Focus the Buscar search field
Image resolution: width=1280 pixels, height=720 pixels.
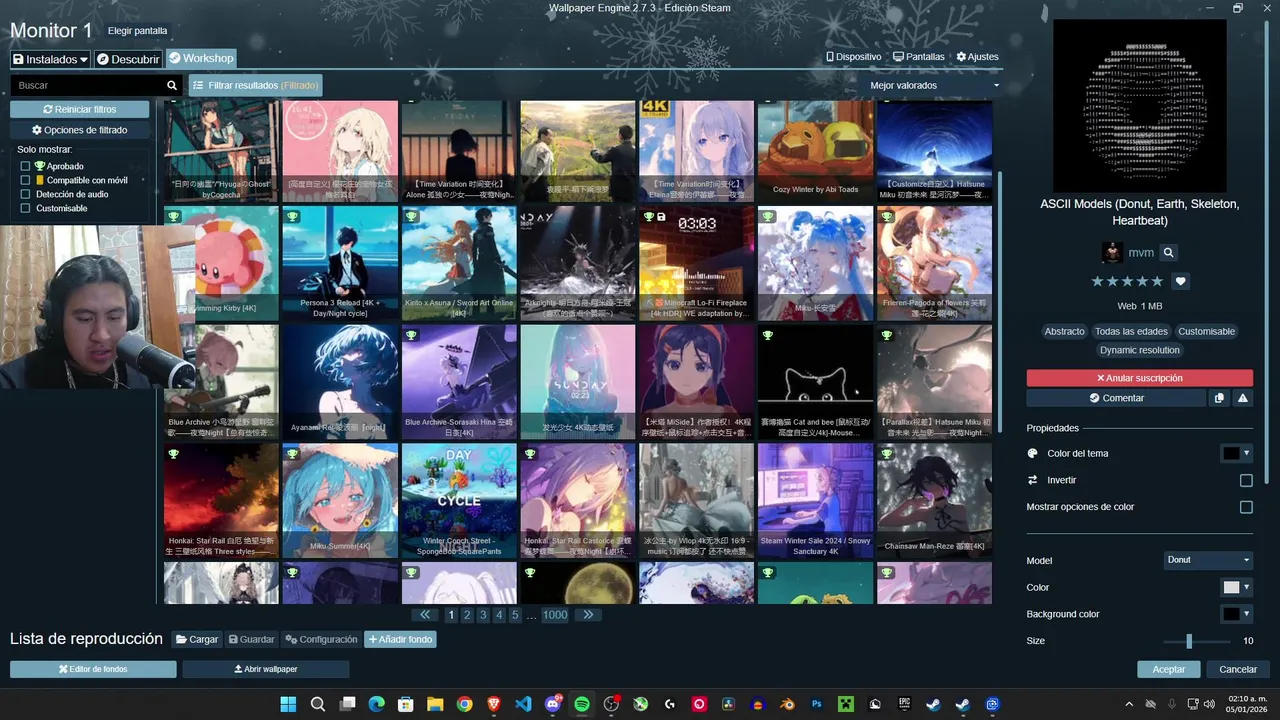tap(88, 86)
